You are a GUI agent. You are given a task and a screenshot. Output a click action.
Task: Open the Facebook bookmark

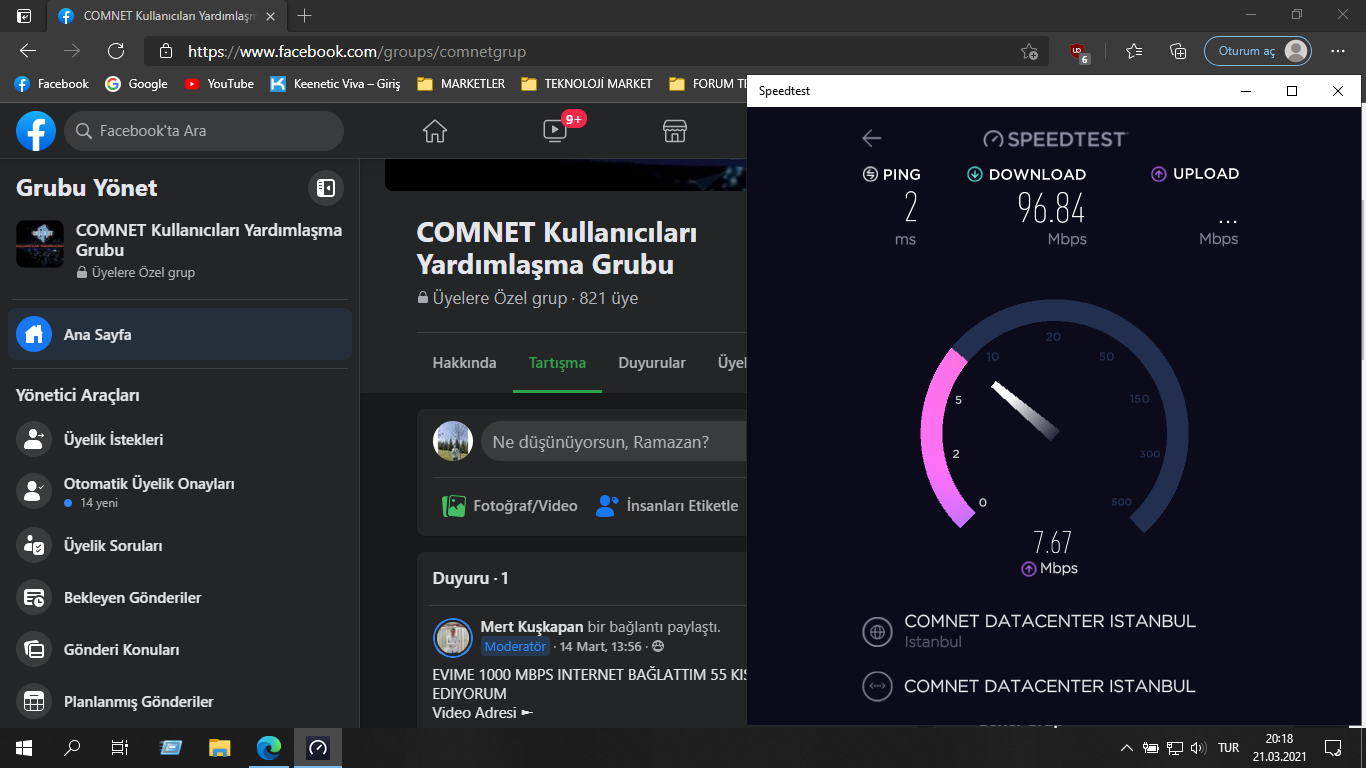[x=52, y=84]
